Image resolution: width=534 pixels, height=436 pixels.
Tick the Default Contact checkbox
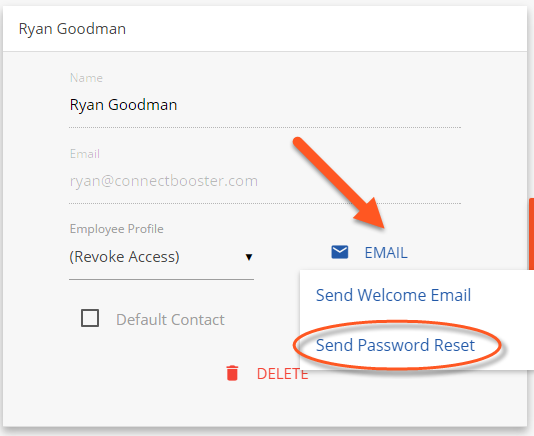tap(90, 318)
